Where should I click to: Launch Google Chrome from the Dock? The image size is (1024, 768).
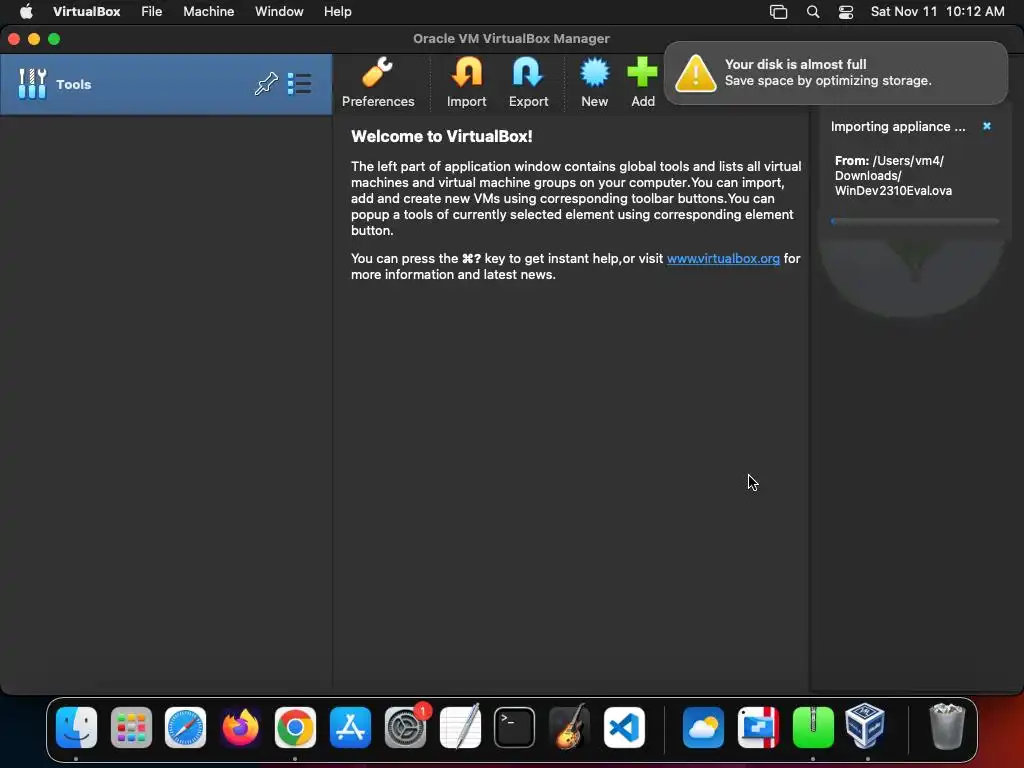coord(295,727)
